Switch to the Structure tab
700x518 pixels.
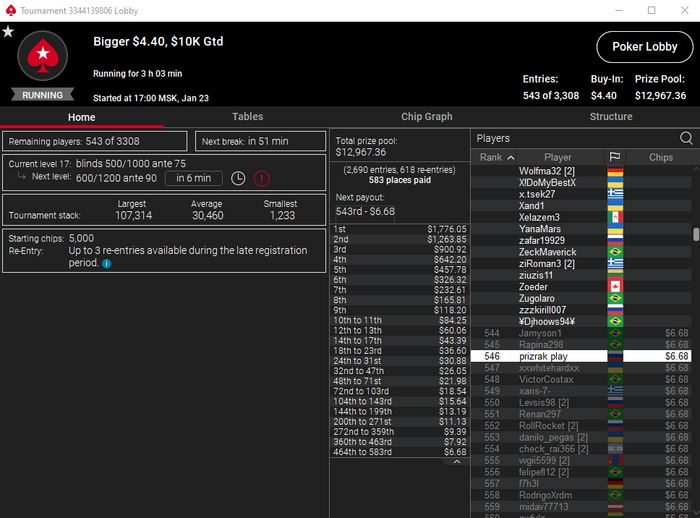pos(611,117)
